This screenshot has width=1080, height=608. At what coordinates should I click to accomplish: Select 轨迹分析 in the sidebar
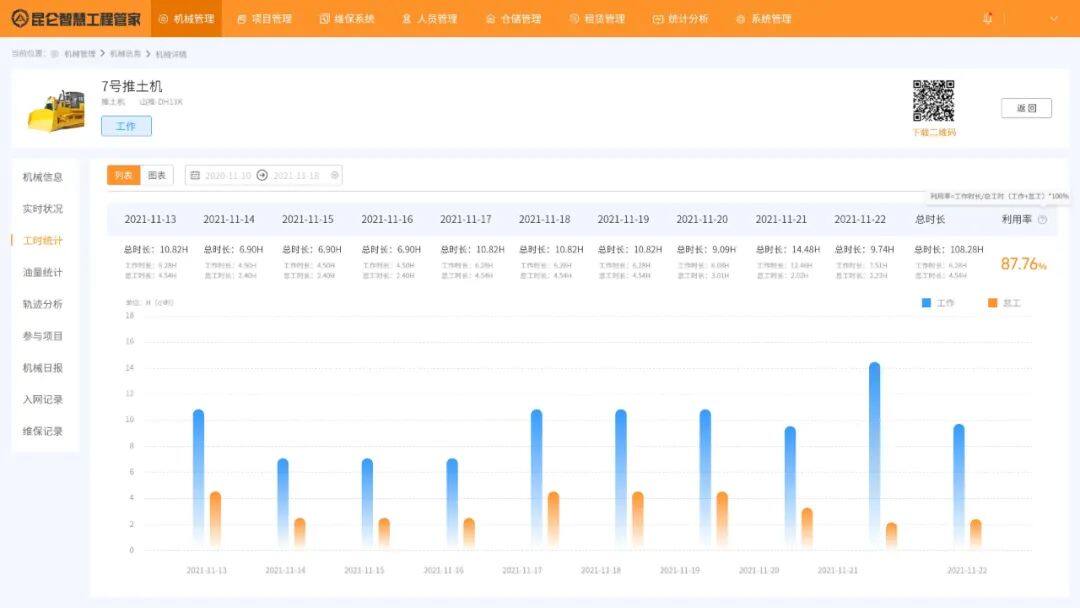43,304
